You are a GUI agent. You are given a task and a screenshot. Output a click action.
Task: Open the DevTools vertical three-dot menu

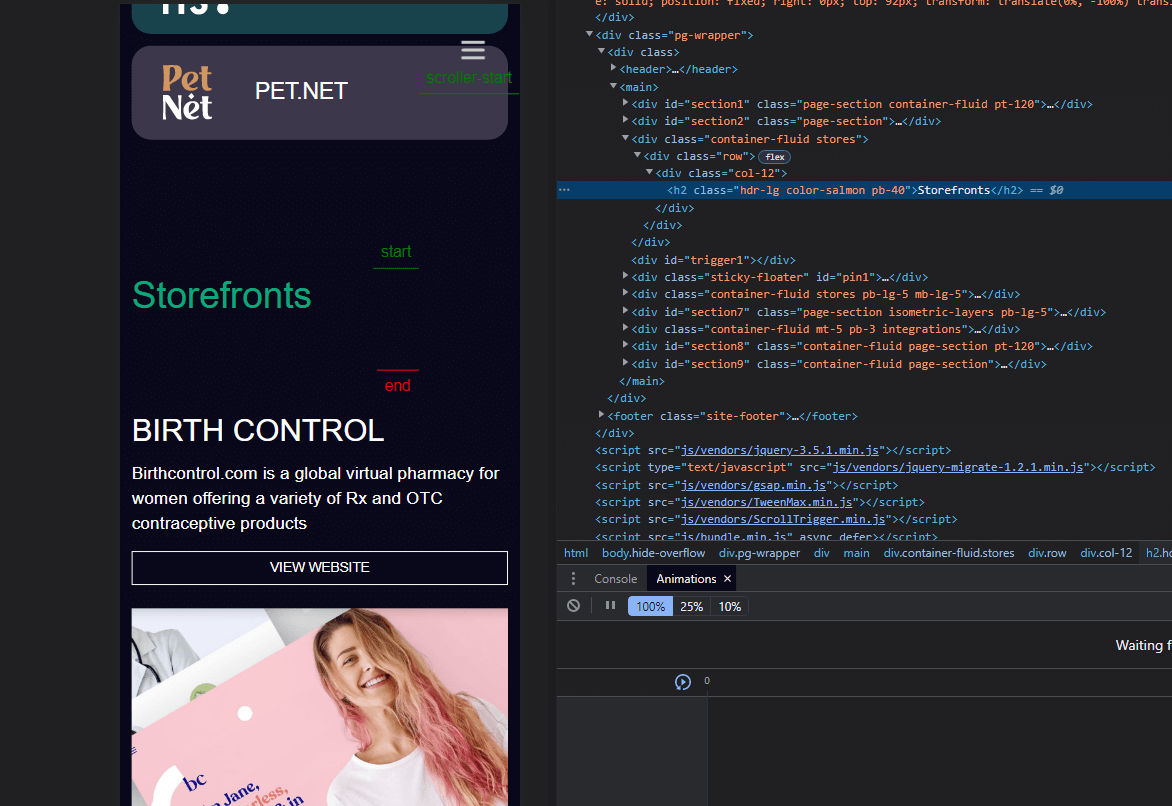(573, 578)
